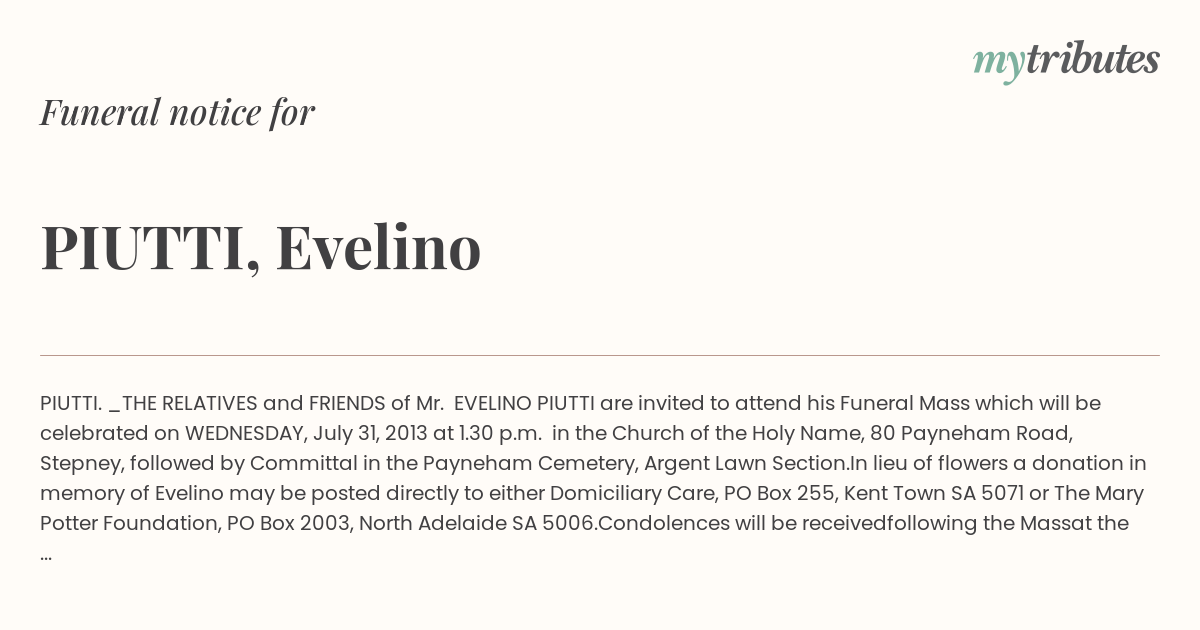Click the words "Funeral Mass" in the notice
Viewport: 1200px width, 630px height.
click(903, 403)
